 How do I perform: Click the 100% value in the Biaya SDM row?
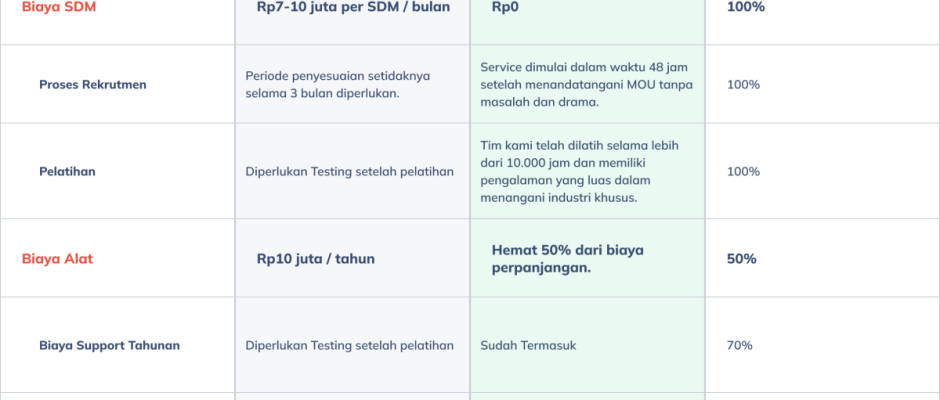coord(745,7)
